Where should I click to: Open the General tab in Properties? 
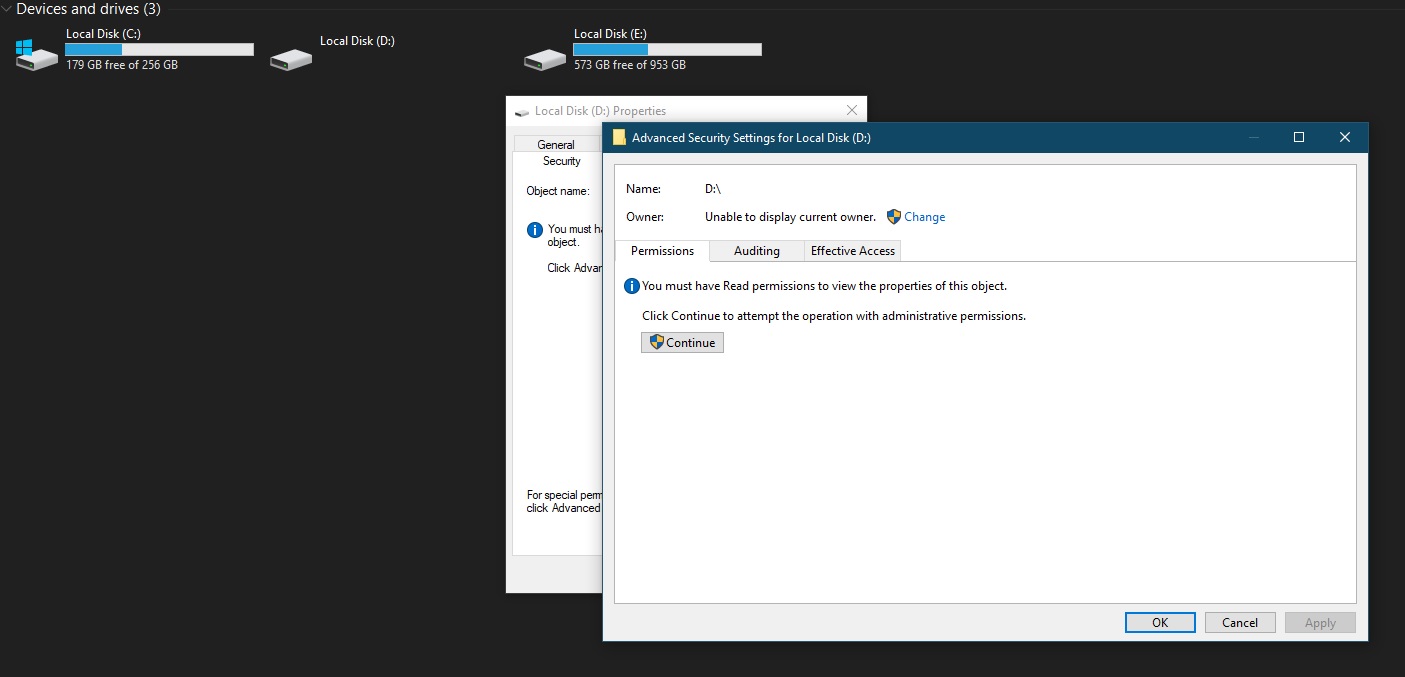(x=556, y=144)
